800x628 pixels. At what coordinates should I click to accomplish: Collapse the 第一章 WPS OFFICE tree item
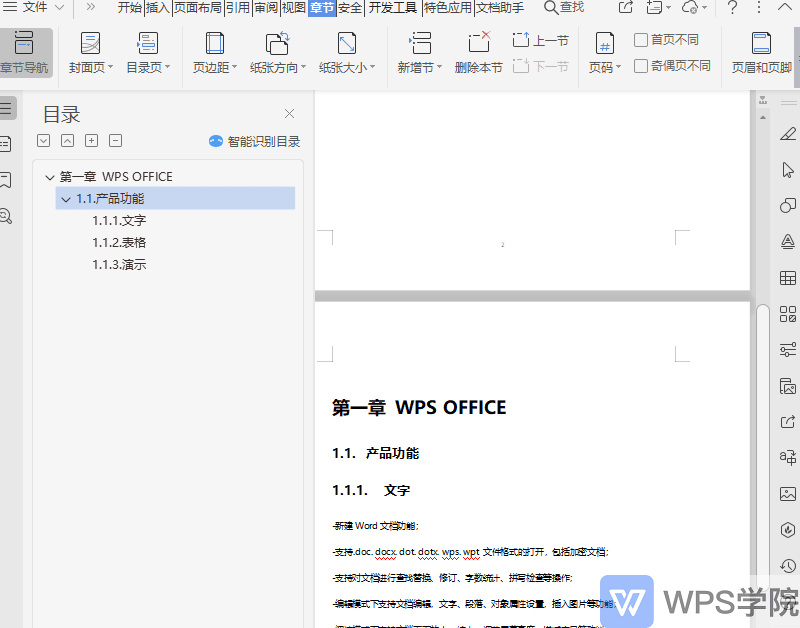pyautogui.click(x=50, y=176)
